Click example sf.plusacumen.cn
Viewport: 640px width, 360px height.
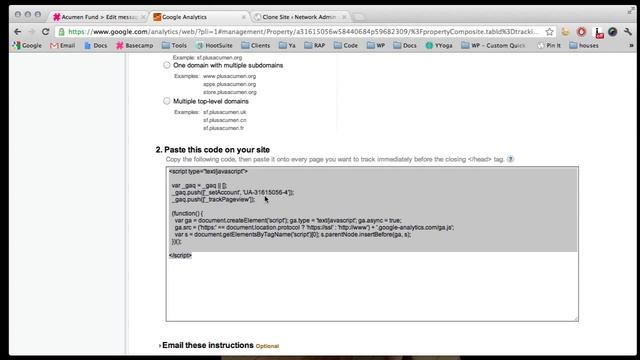(224, 120)
